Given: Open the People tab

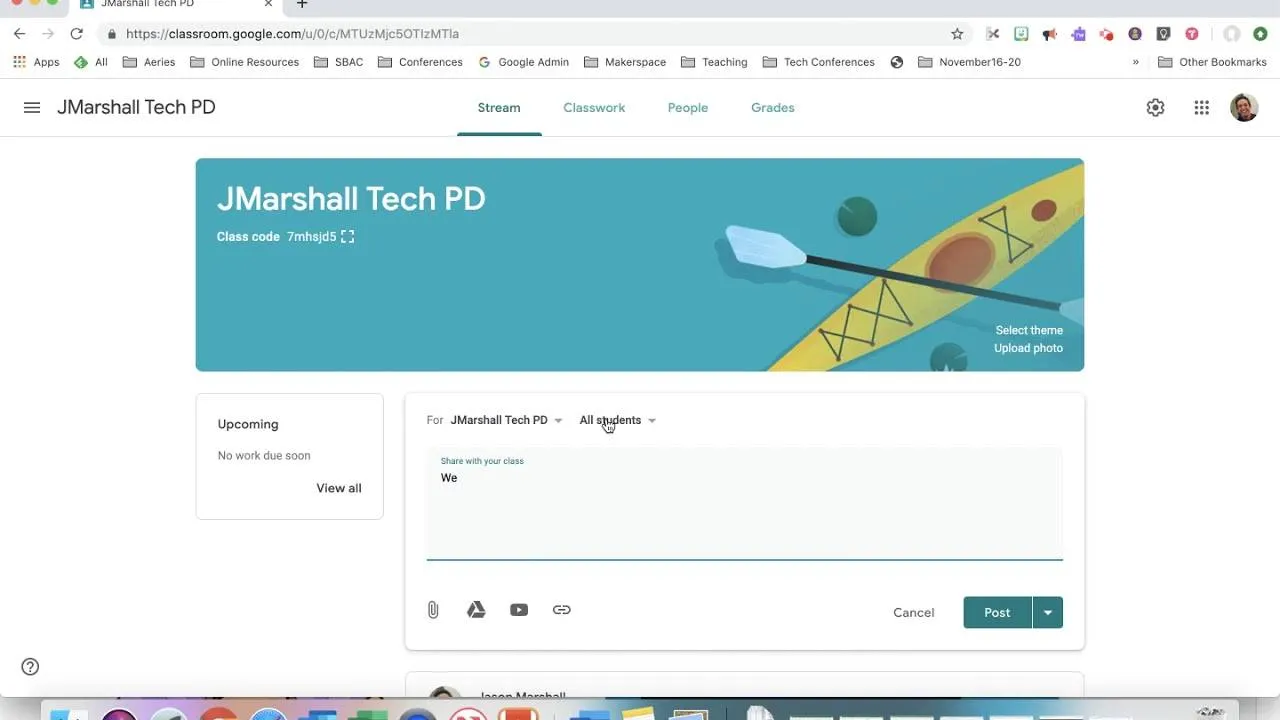Looking at the screenshot, I should pos(687,108).
